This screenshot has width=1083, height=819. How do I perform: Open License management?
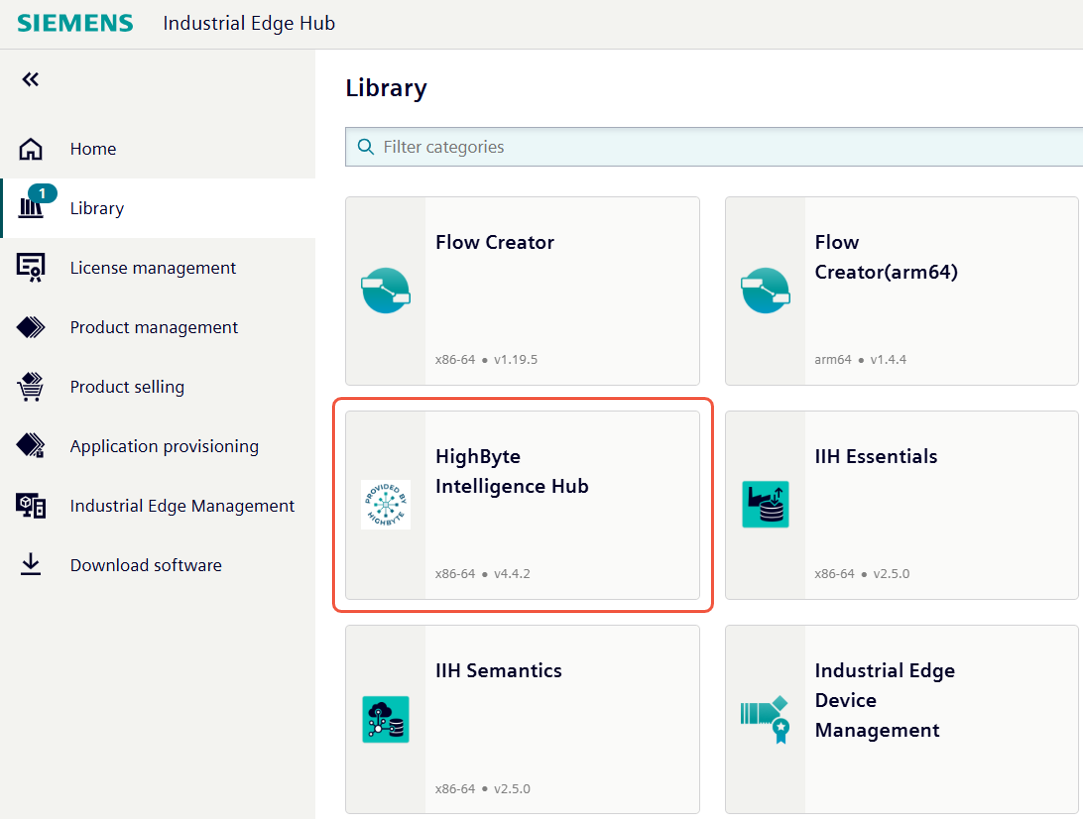(x=157, y=268)
